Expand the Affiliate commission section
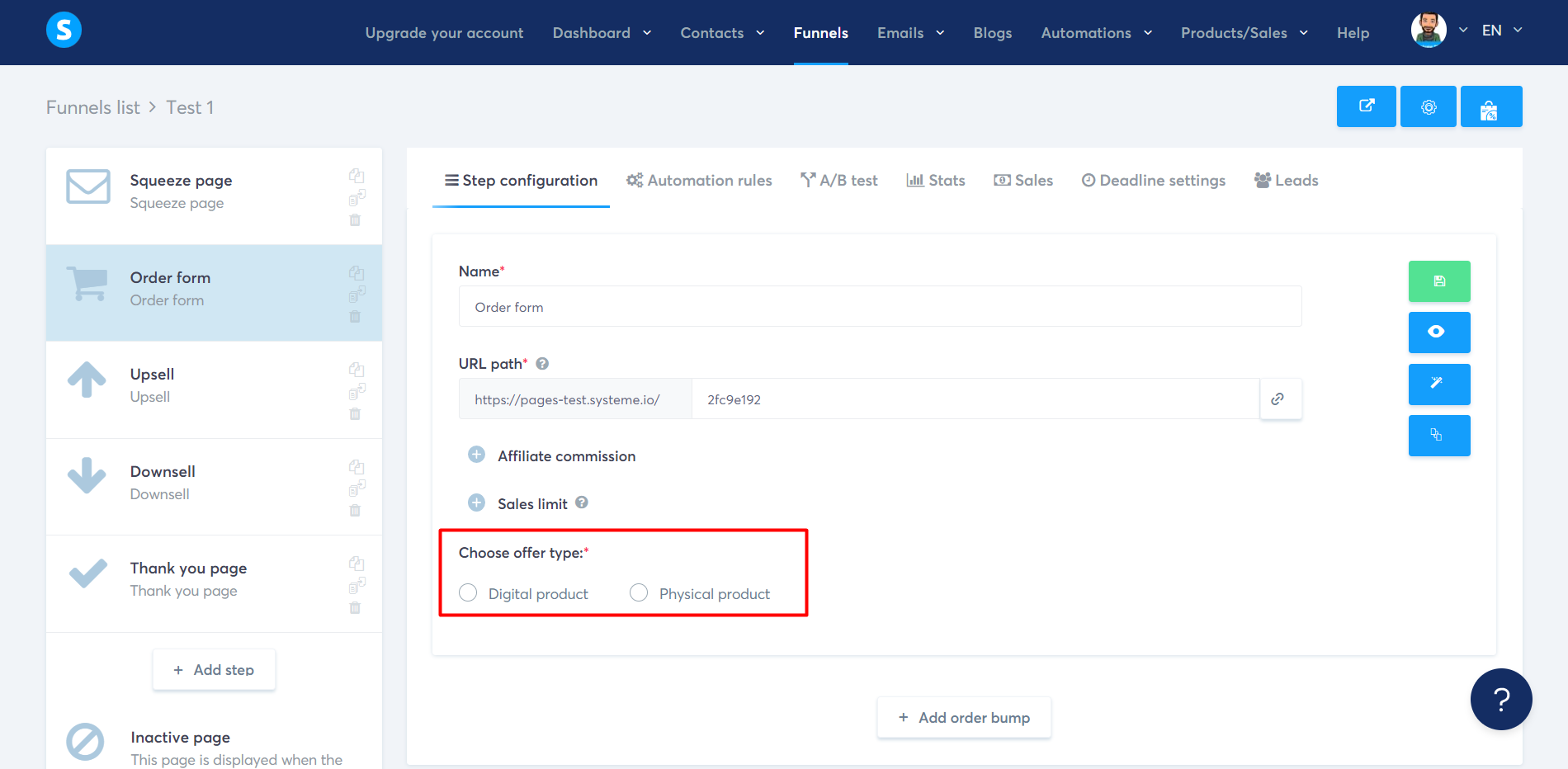Viewport: 1568px width, 769px height. point(476,455)
